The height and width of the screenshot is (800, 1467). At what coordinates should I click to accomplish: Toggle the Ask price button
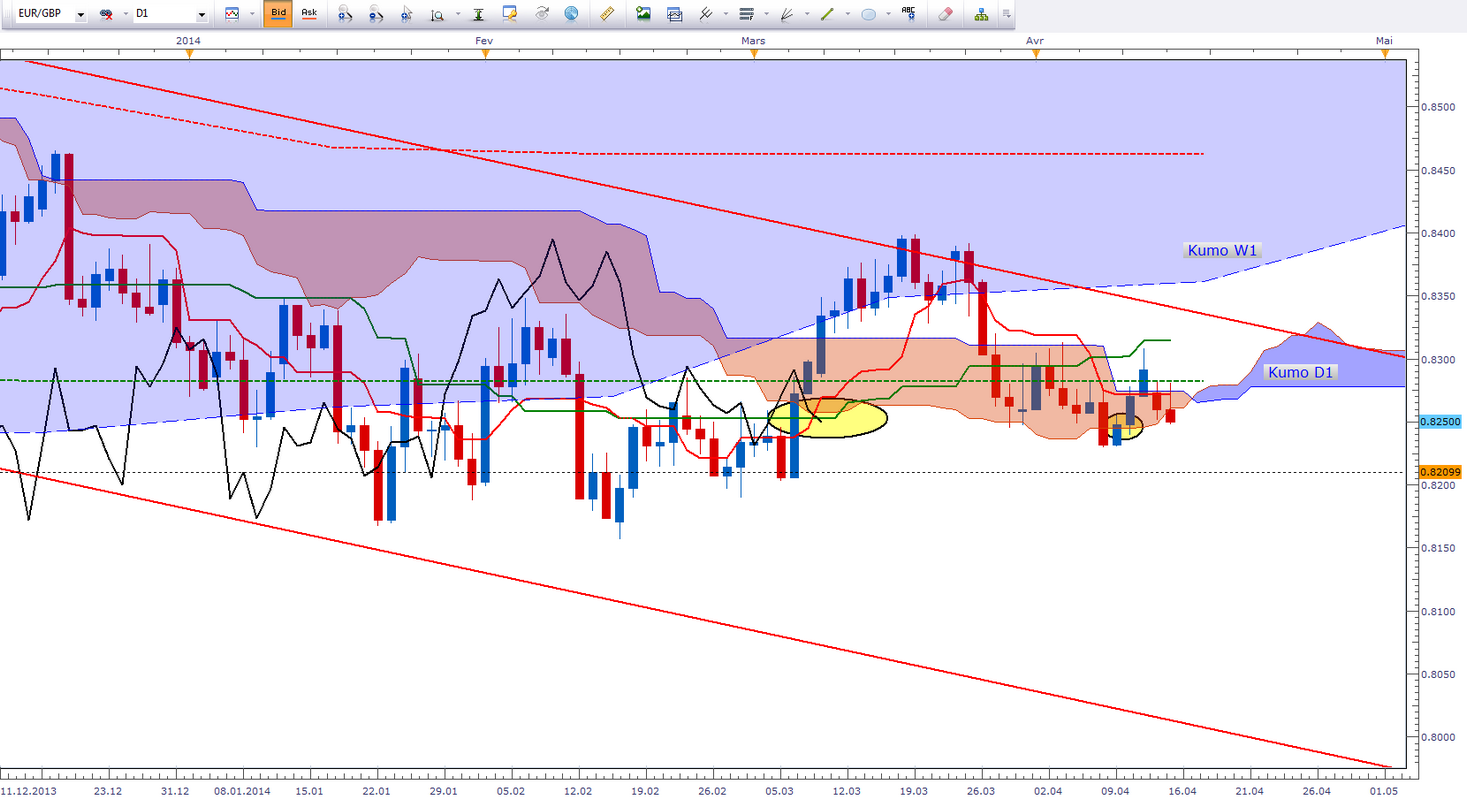[309, 14]
